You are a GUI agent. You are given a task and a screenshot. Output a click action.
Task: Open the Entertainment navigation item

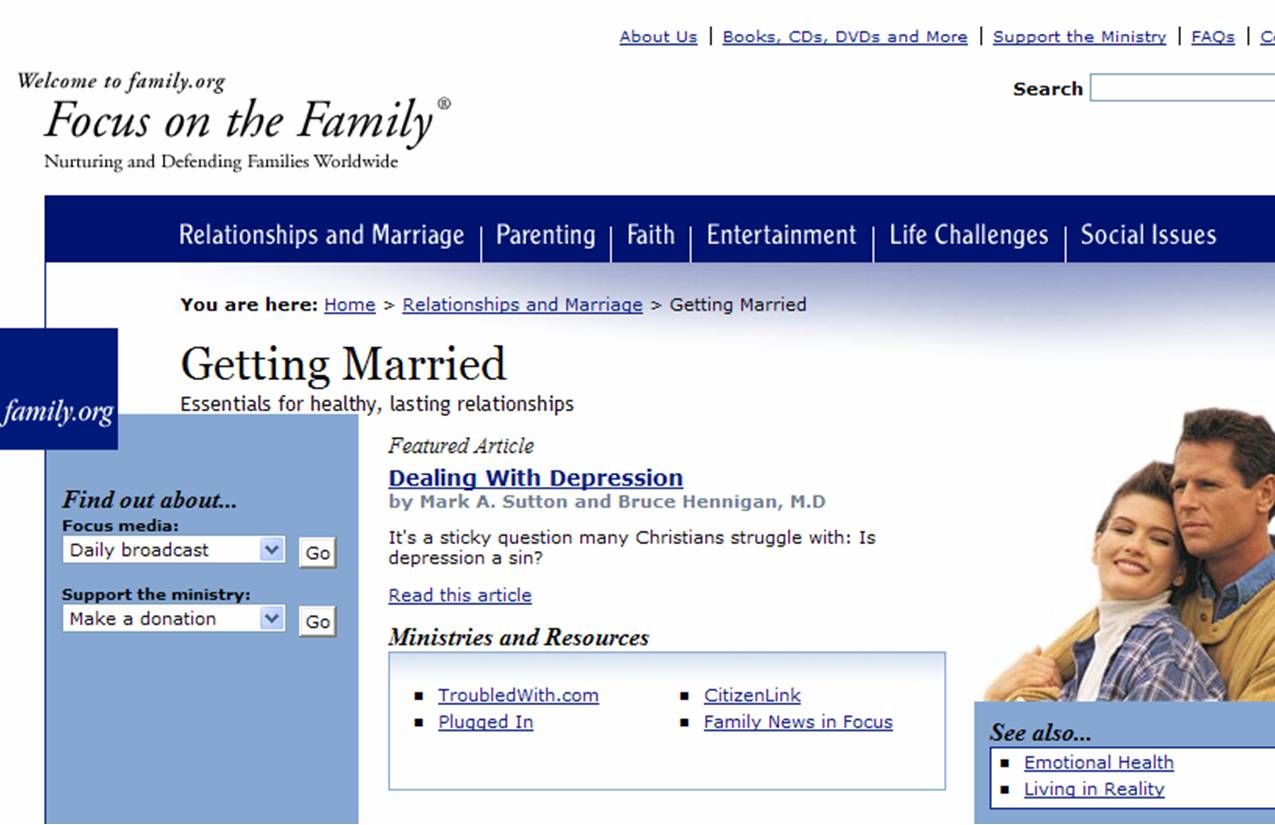click(781, 235)
